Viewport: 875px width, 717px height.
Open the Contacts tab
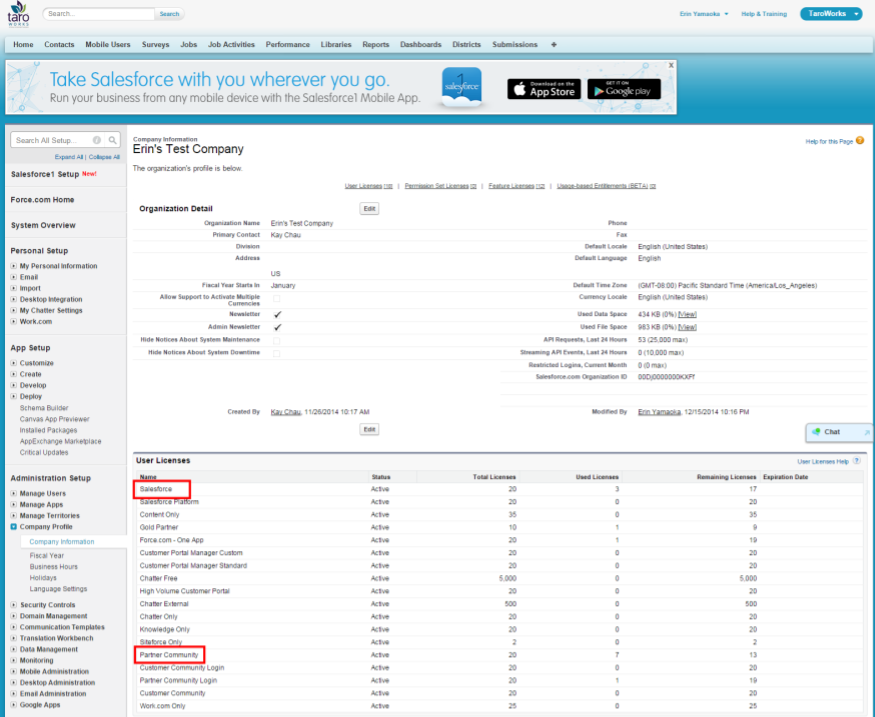point(59,45)
